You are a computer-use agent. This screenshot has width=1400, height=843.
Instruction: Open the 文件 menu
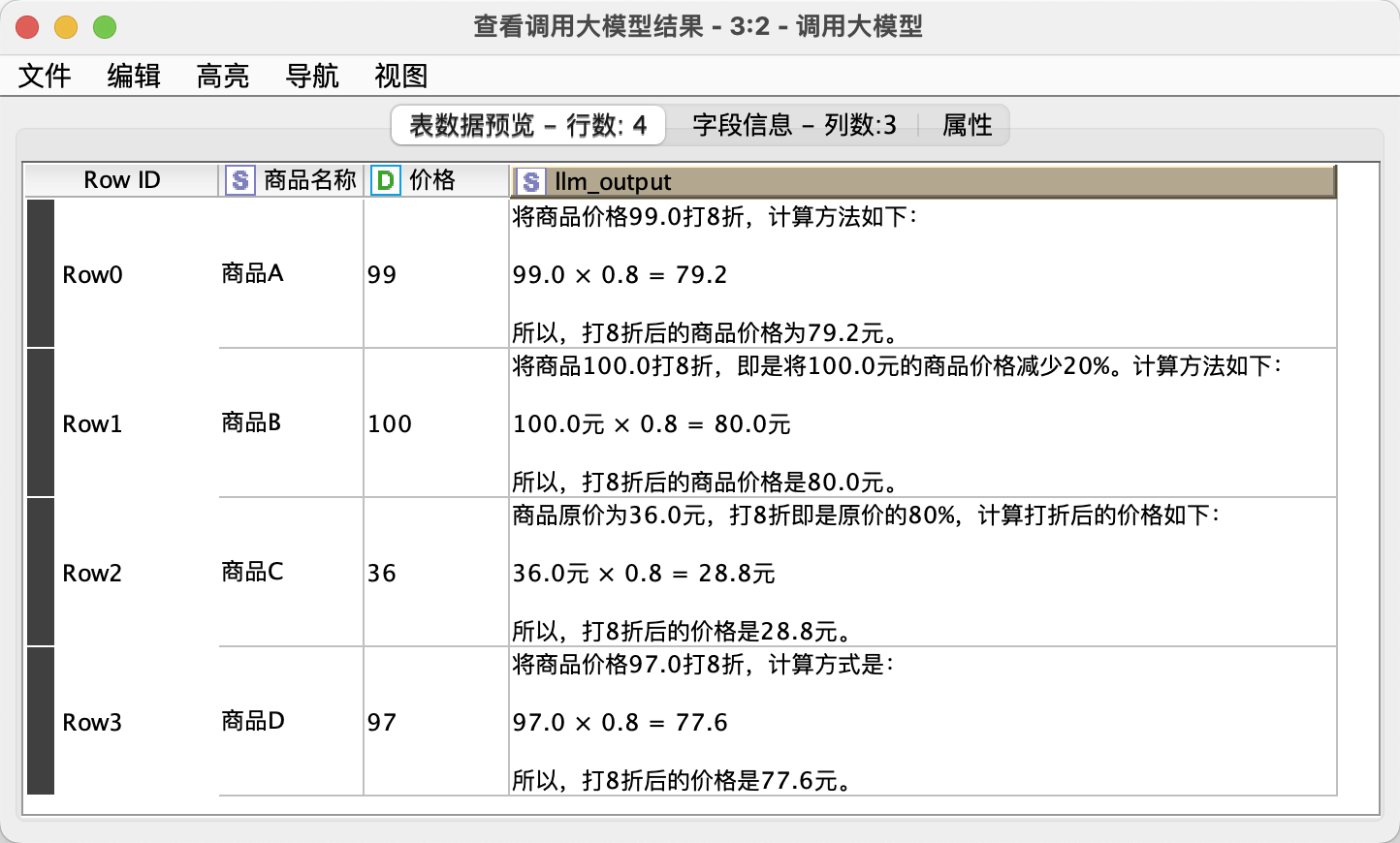click(x=45, y=76)
